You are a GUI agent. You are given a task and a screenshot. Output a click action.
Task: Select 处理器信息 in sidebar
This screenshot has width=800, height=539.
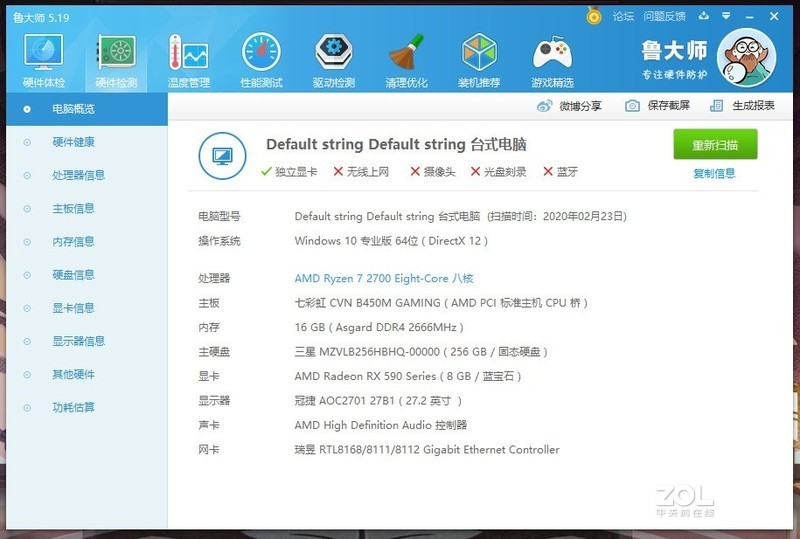pos(87,175)
